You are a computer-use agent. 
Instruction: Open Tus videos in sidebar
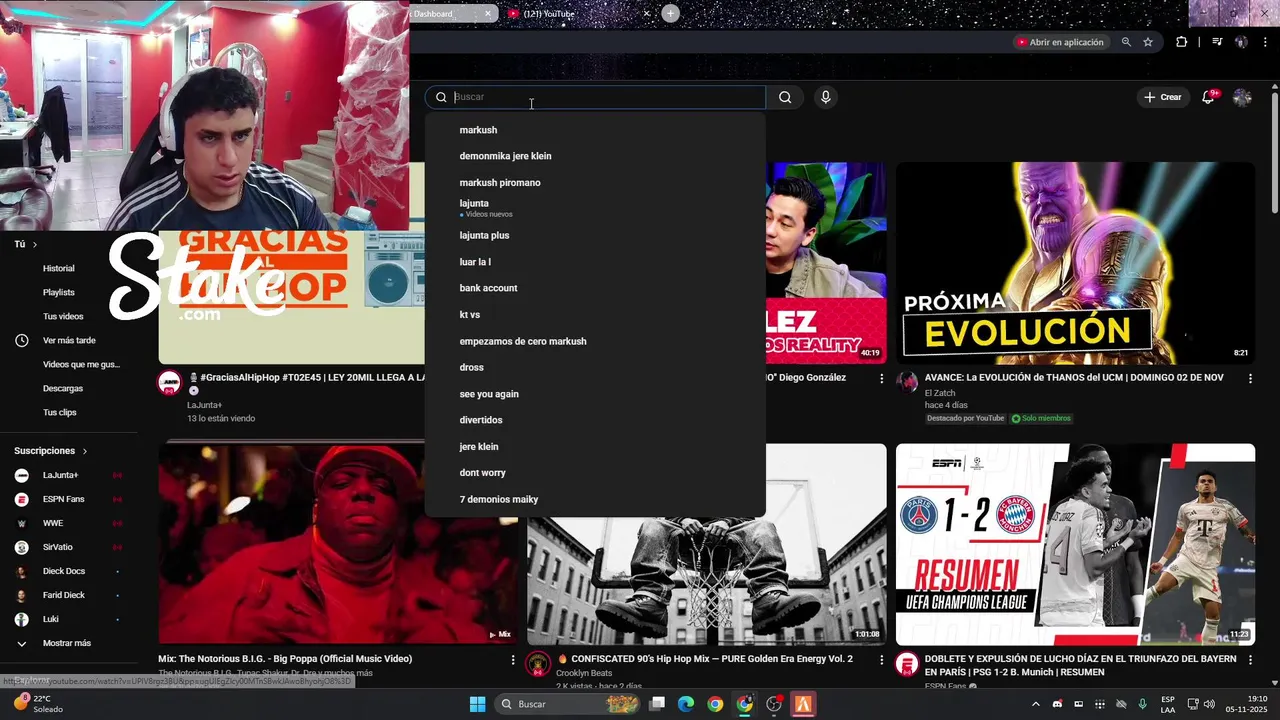[x=63, y=316]
